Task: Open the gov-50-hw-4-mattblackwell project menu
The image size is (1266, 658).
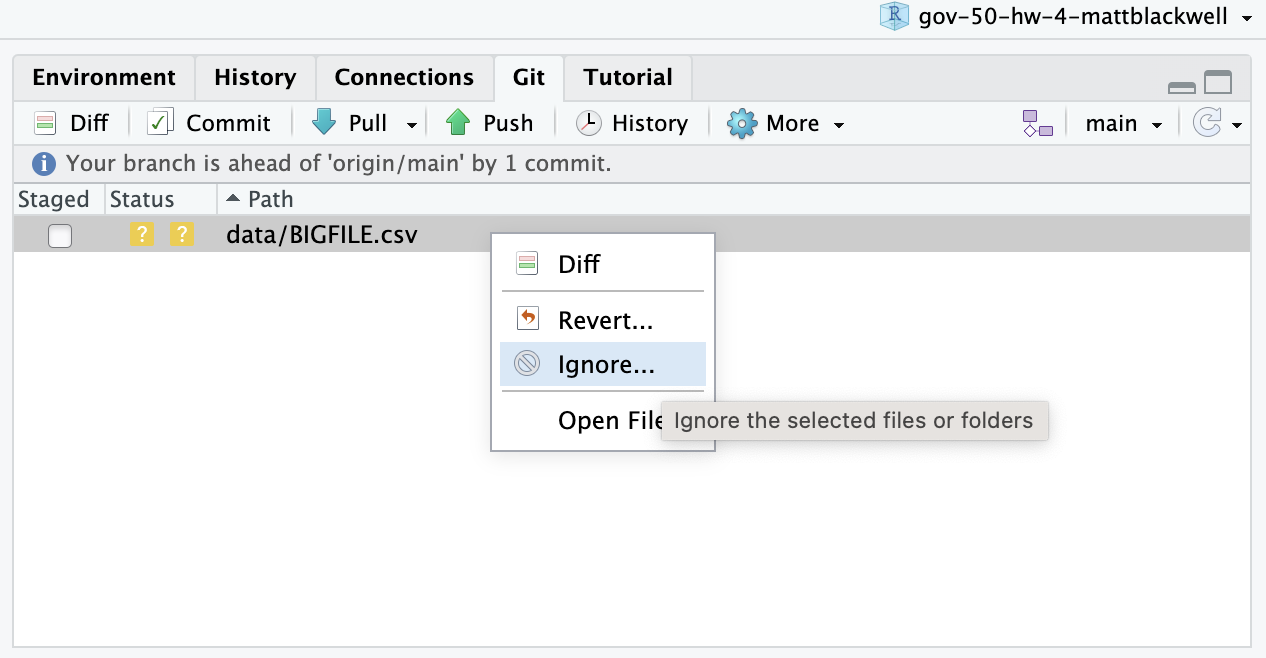Action: 1066,17
